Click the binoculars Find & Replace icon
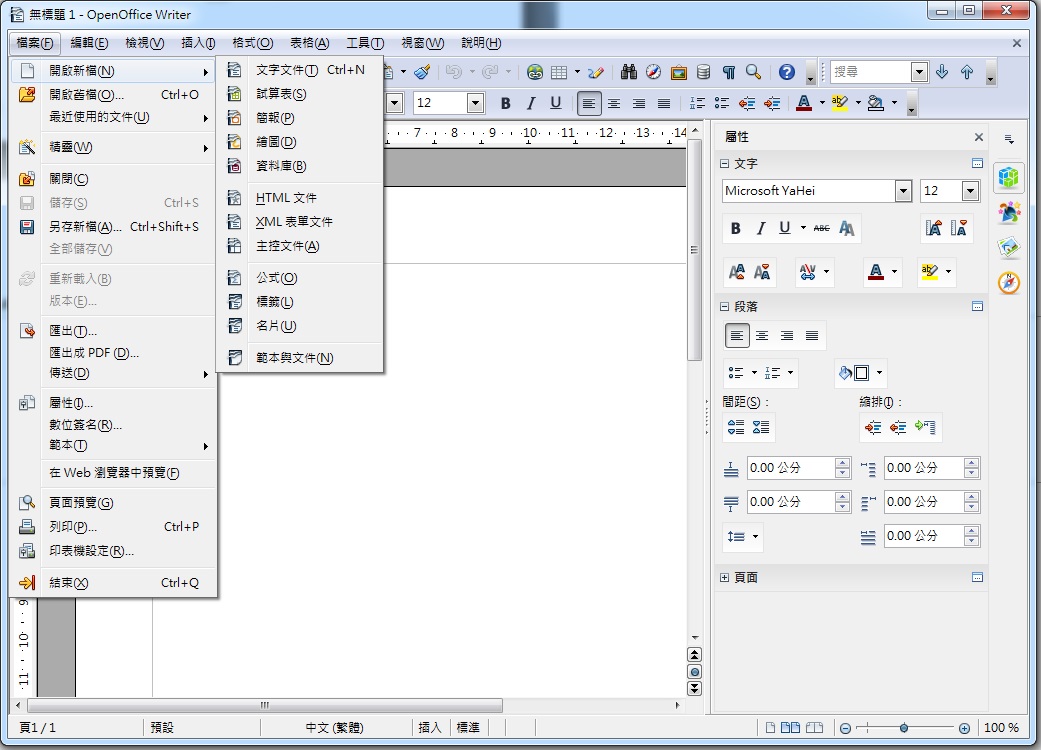 (x=629, y=72)
